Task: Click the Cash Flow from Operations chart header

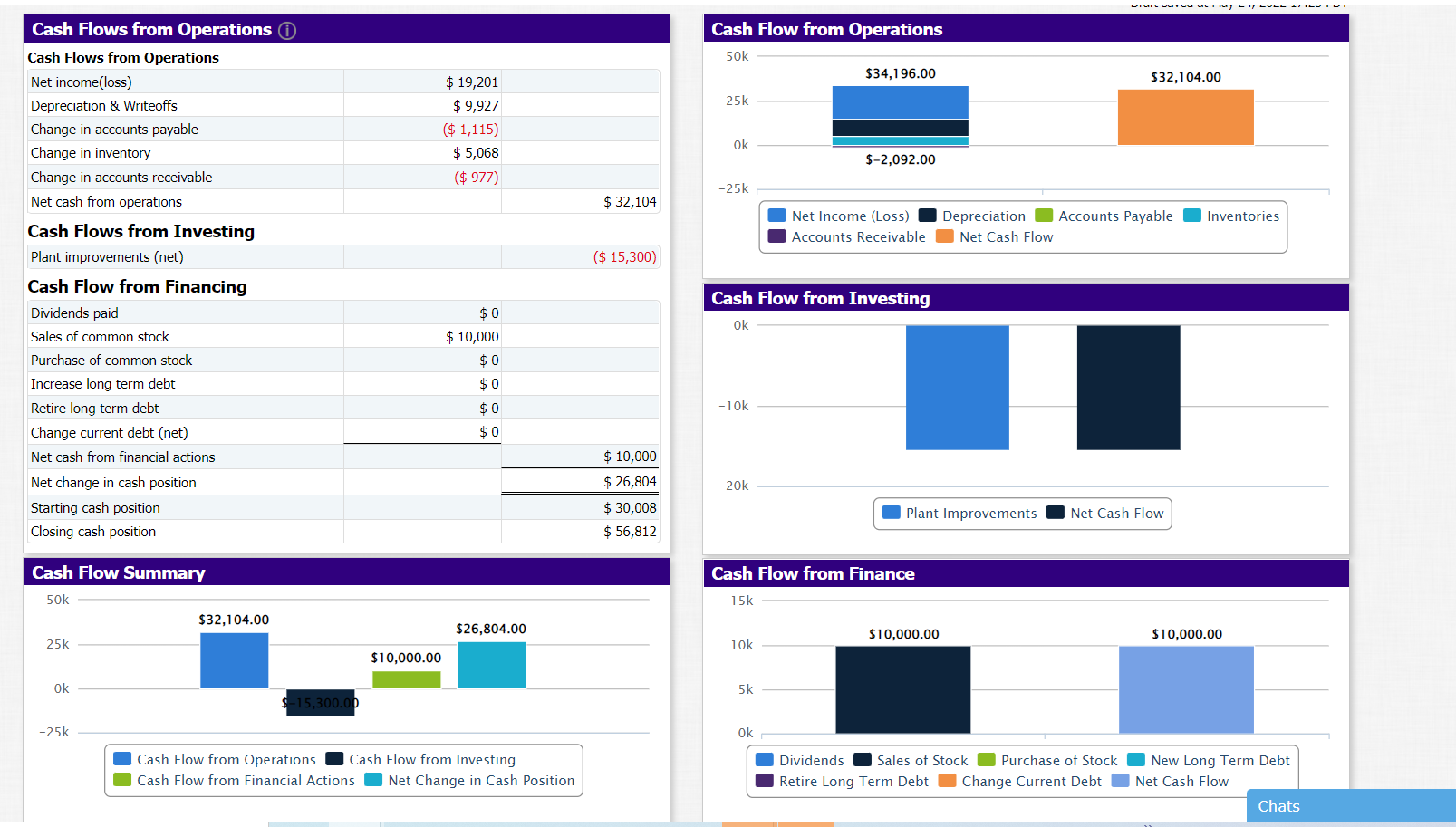Action: tap(1026, 28)
